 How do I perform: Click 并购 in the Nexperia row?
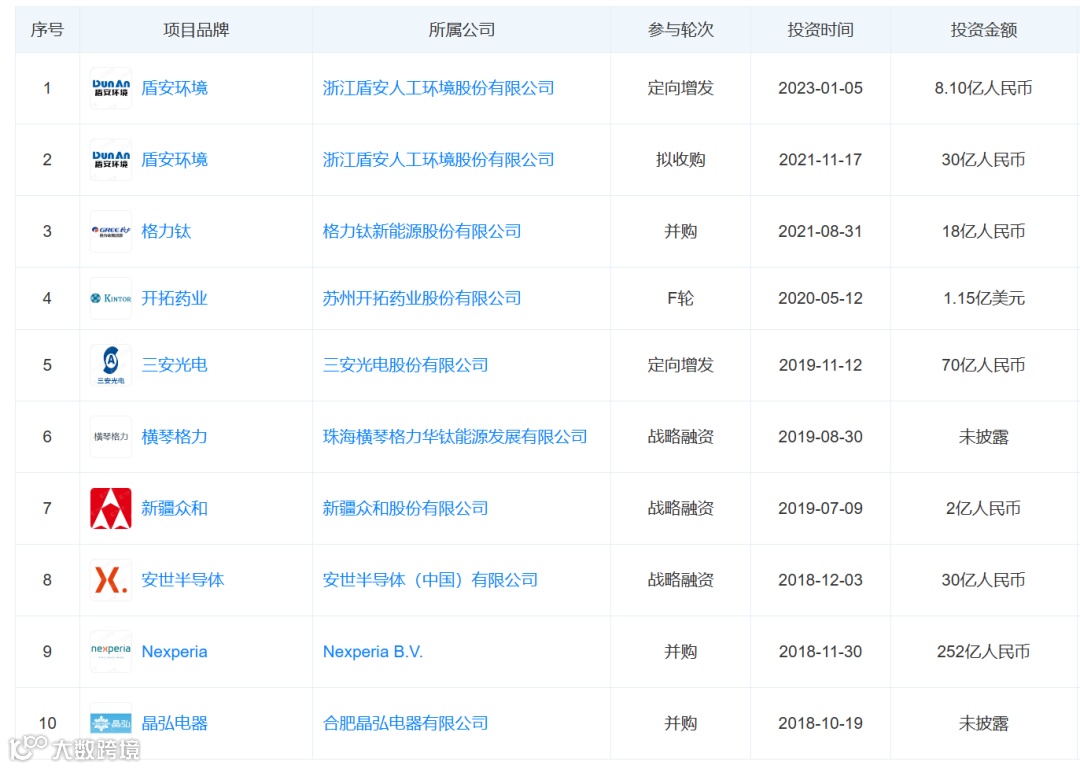click(681, 652)
